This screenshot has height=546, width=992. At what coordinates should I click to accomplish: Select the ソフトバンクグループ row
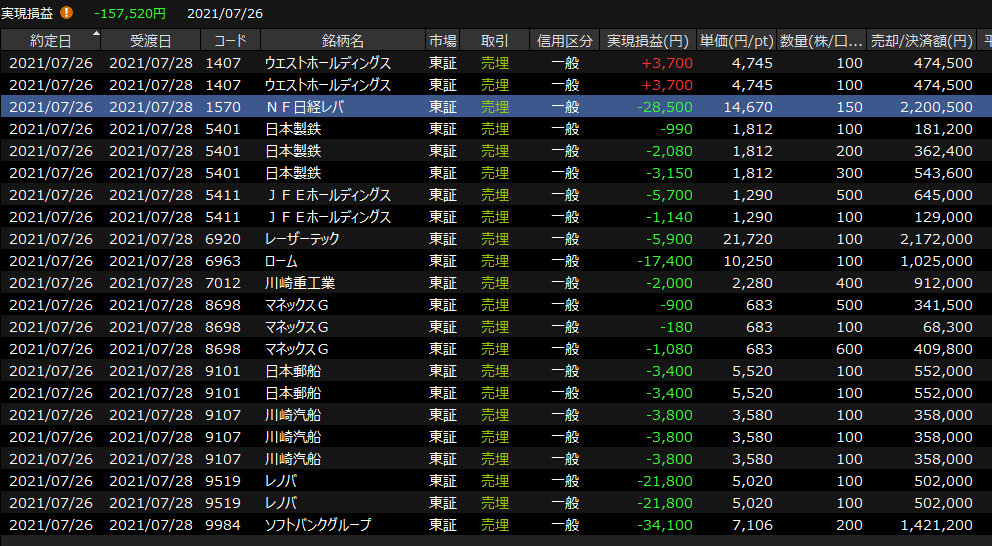click(x=331, y=525)
